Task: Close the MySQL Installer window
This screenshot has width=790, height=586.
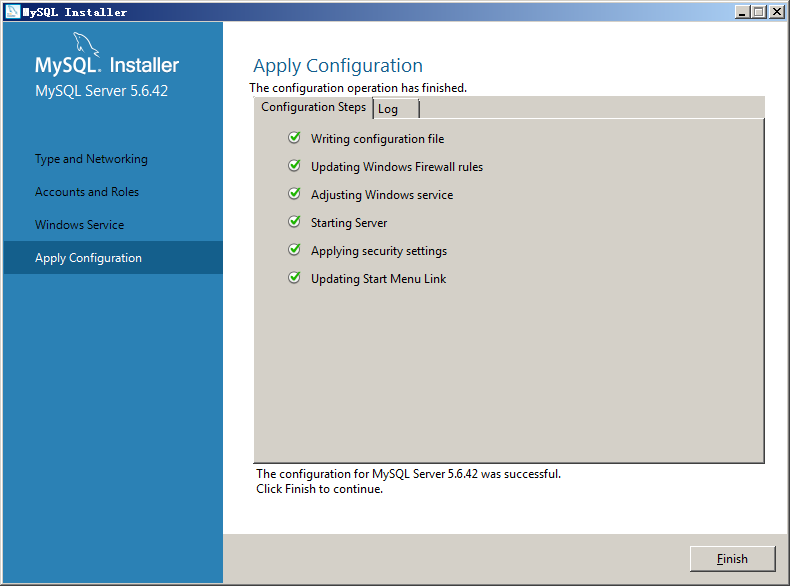Action: (777, 12)
